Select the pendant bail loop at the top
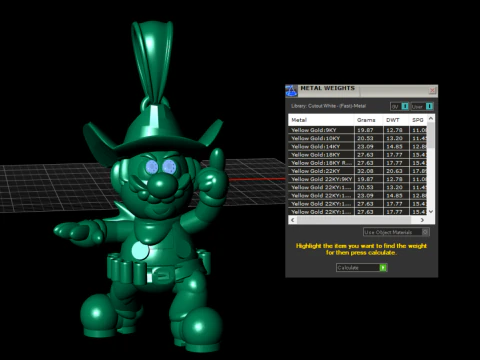The width and height of the screenshot is (480, 360). click(152, 62)
